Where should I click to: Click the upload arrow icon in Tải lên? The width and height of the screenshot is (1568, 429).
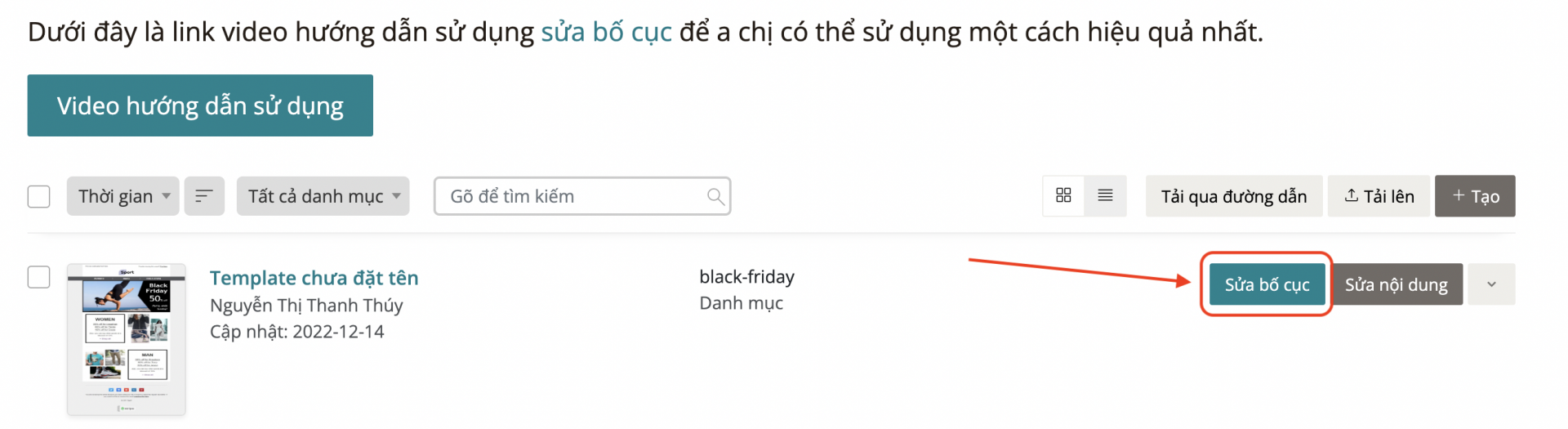click(1352, 195)
